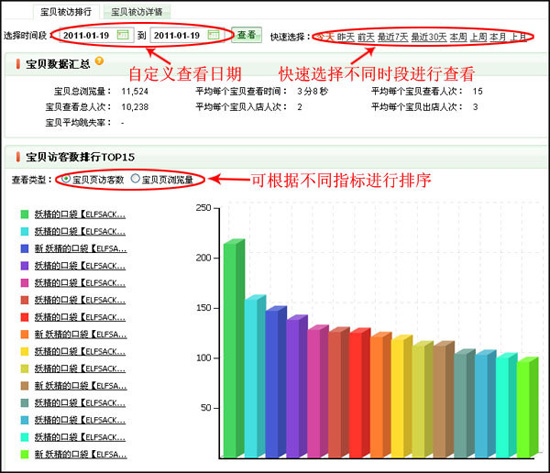Click the tallest green bar in chart
The height and width of the screenshot is (473, 550).
coord(234,348)
